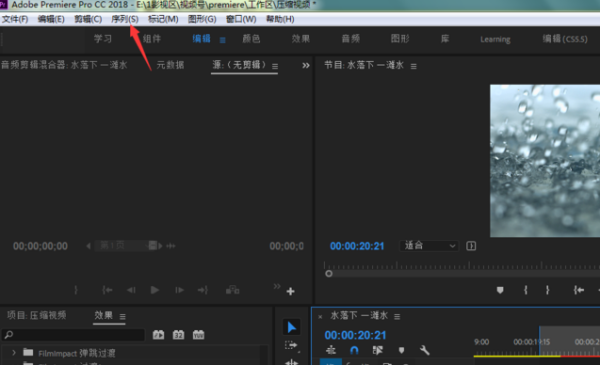
Task: Click Go to In in Program monitor
Action: [579, 290]
